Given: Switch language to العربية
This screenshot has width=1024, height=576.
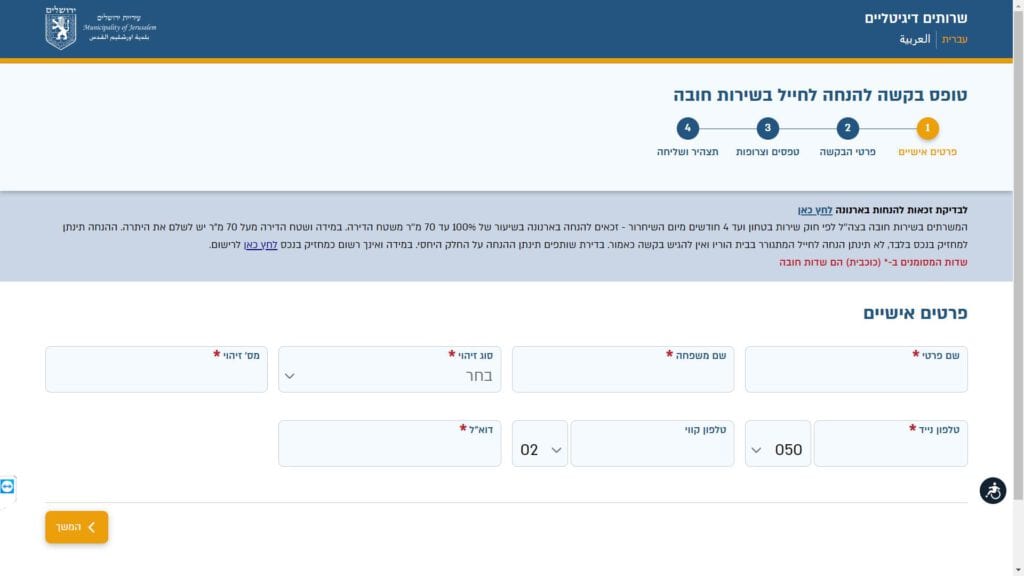Looking at the screenshot, I should [914, 39].
